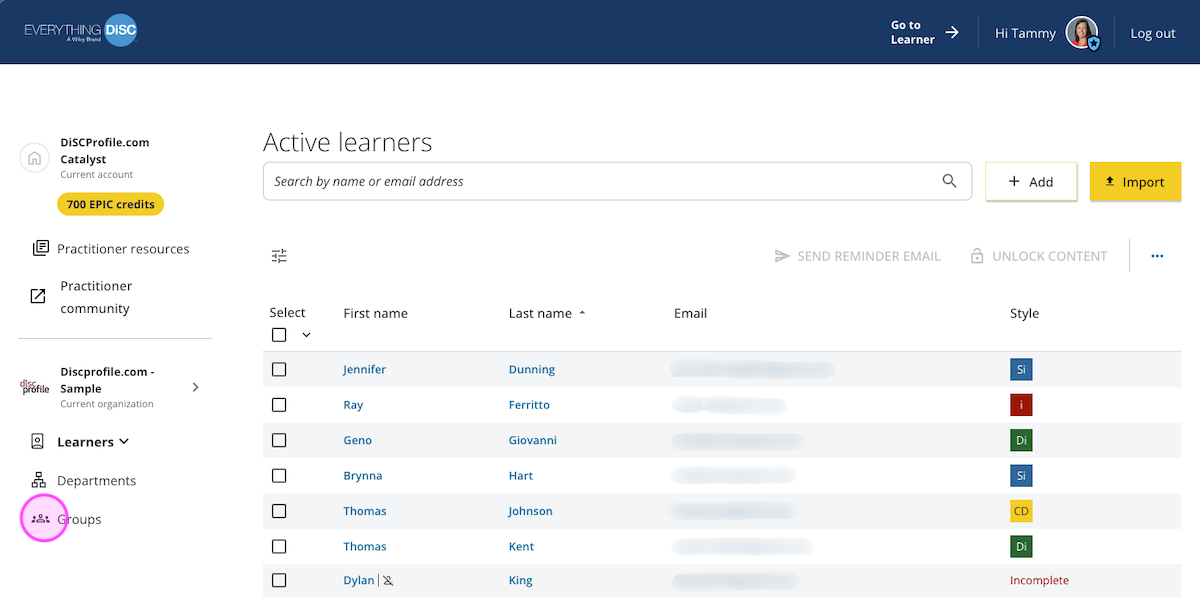Click the Incomplete status for Dylan King
The image size is (1200, 598).
(x=1039, y=580)
